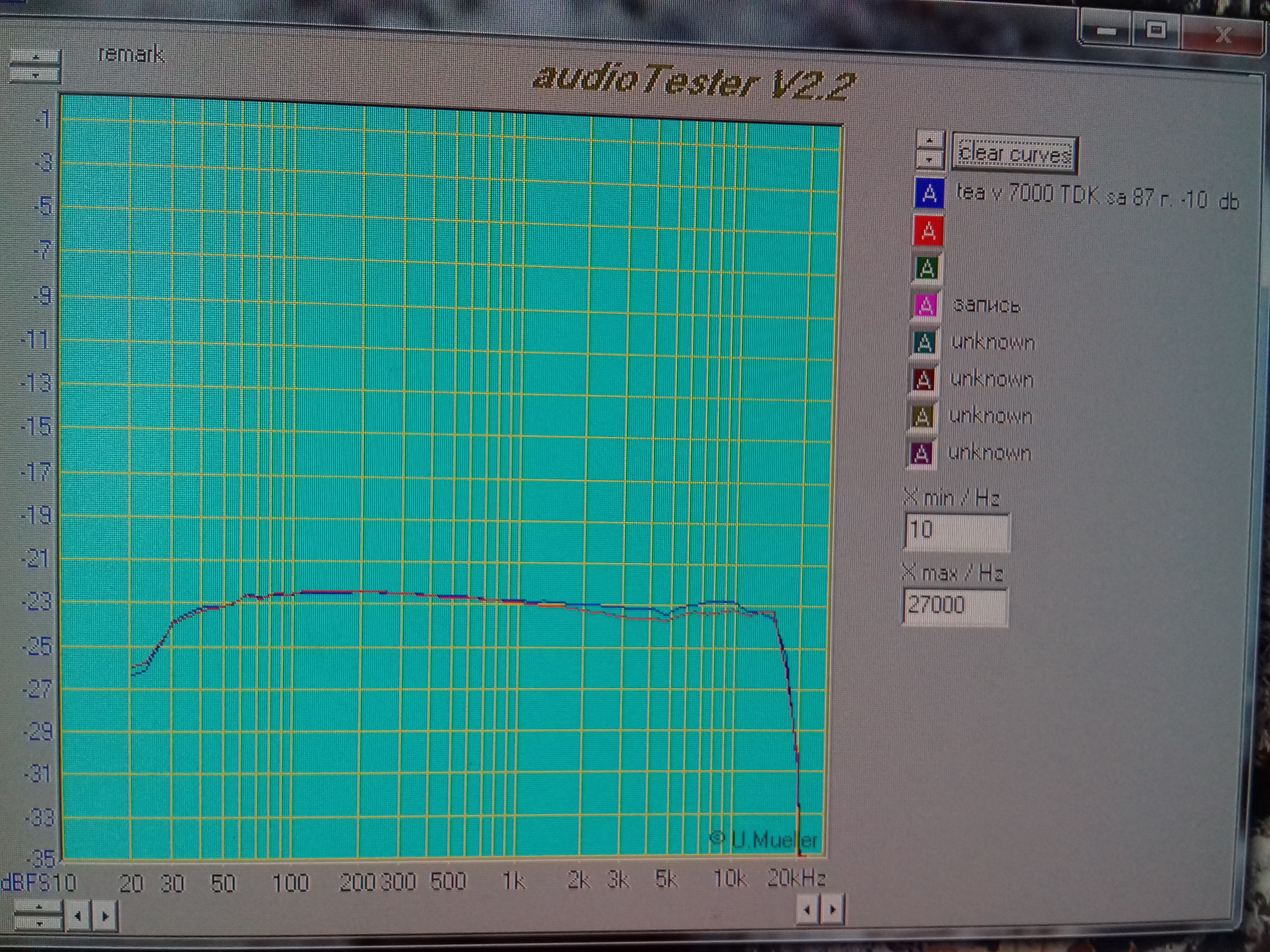The width and height of the screenshot is (1270, 952).
Task: Click bottom-right right-arrow button under graph
Action: click(x=833, y=910)
